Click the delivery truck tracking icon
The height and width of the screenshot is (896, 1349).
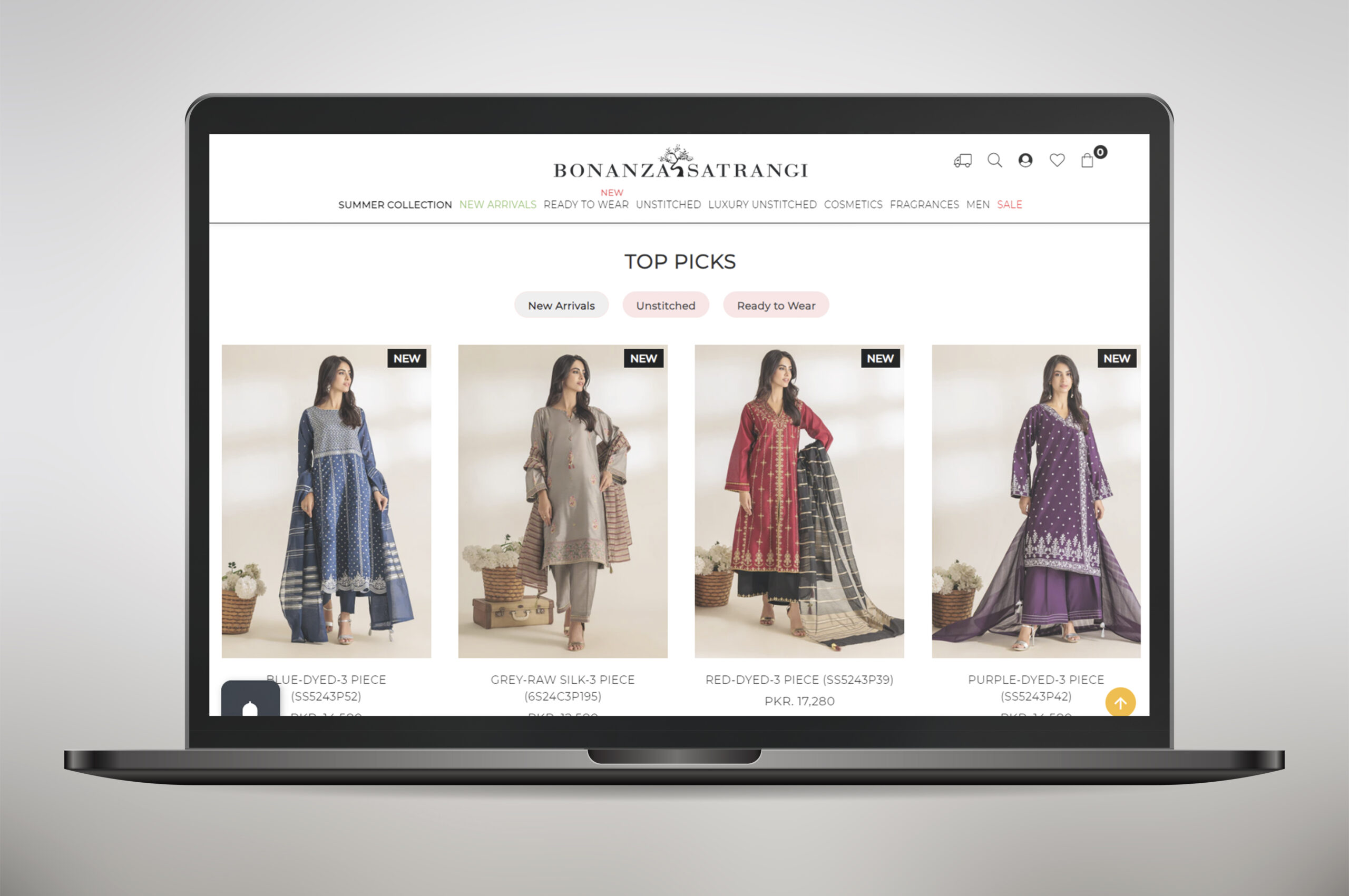pos(963,161)
